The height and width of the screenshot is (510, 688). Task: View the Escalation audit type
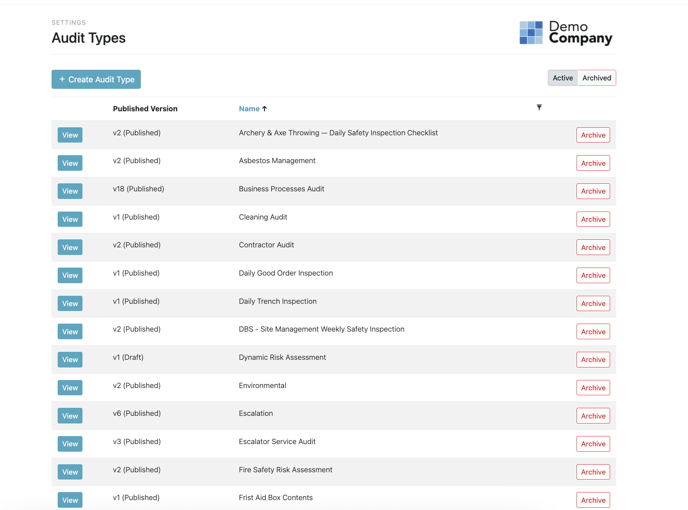pos(70,415)
